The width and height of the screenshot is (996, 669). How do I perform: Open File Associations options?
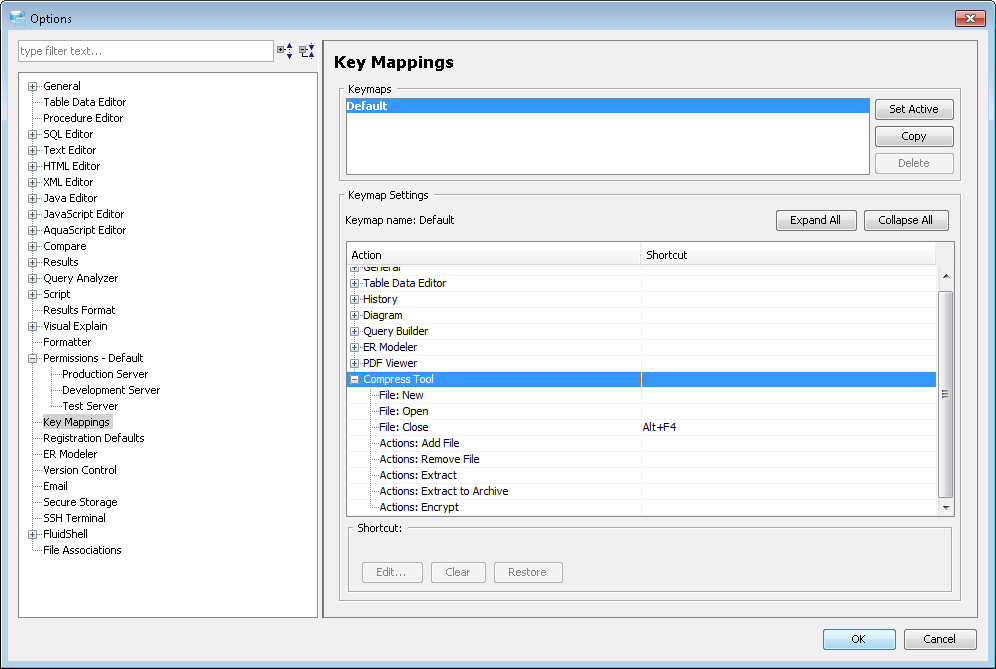click(x=82, y=550)
